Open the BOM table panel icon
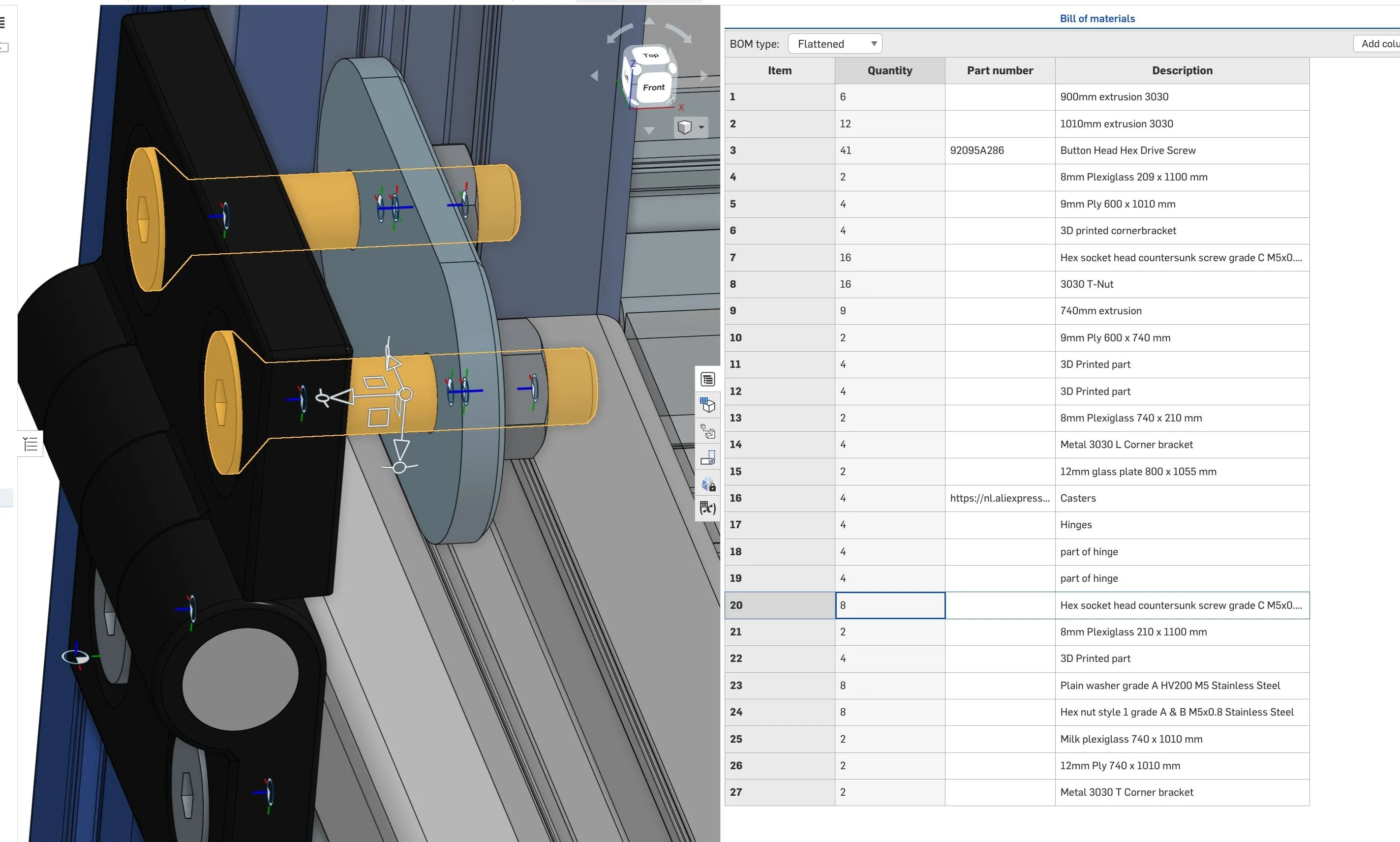Viewport: 1400px width, 842px height. pos(708,379)
